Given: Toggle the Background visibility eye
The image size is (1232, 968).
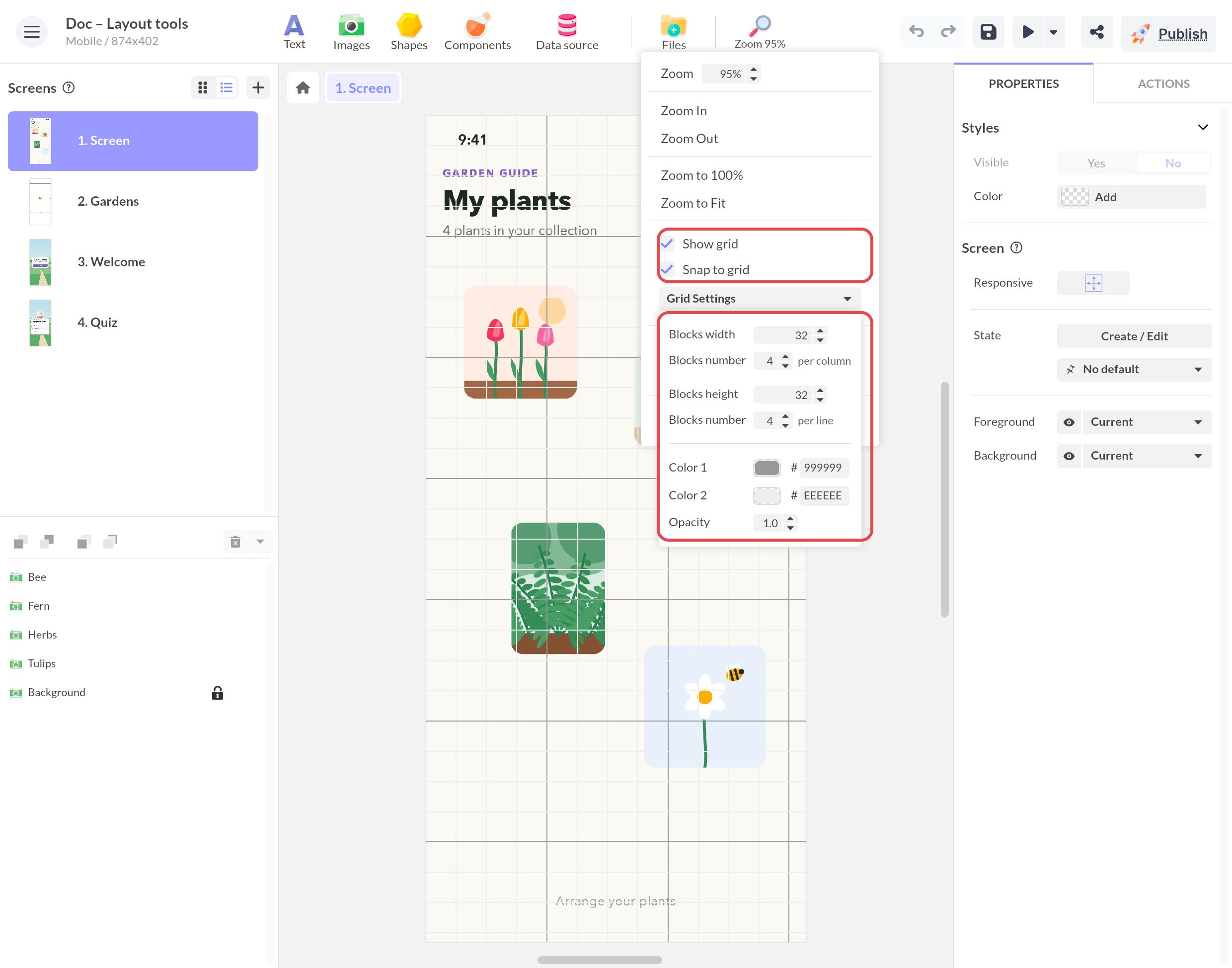Looking at the screenshot, I should click(1069, 456).
